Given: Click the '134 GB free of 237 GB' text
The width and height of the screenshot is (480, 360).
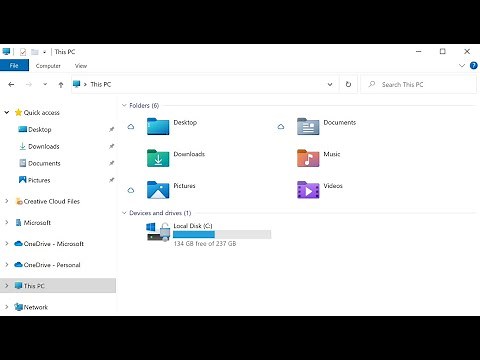Looking at the screenshot, I should pos(205,244).
